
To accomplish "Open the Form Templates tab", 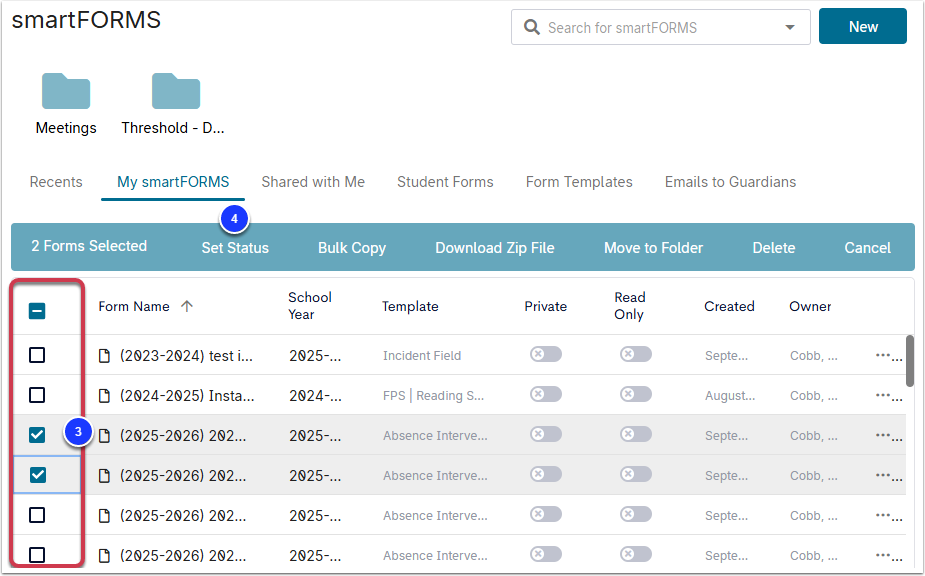I will (x=579, y=182).
